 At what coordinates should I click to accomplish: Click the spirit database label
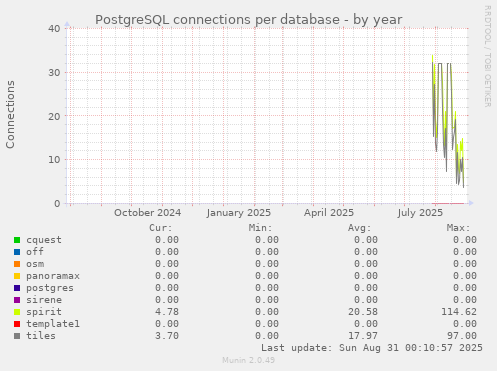(x=44, y=312)
